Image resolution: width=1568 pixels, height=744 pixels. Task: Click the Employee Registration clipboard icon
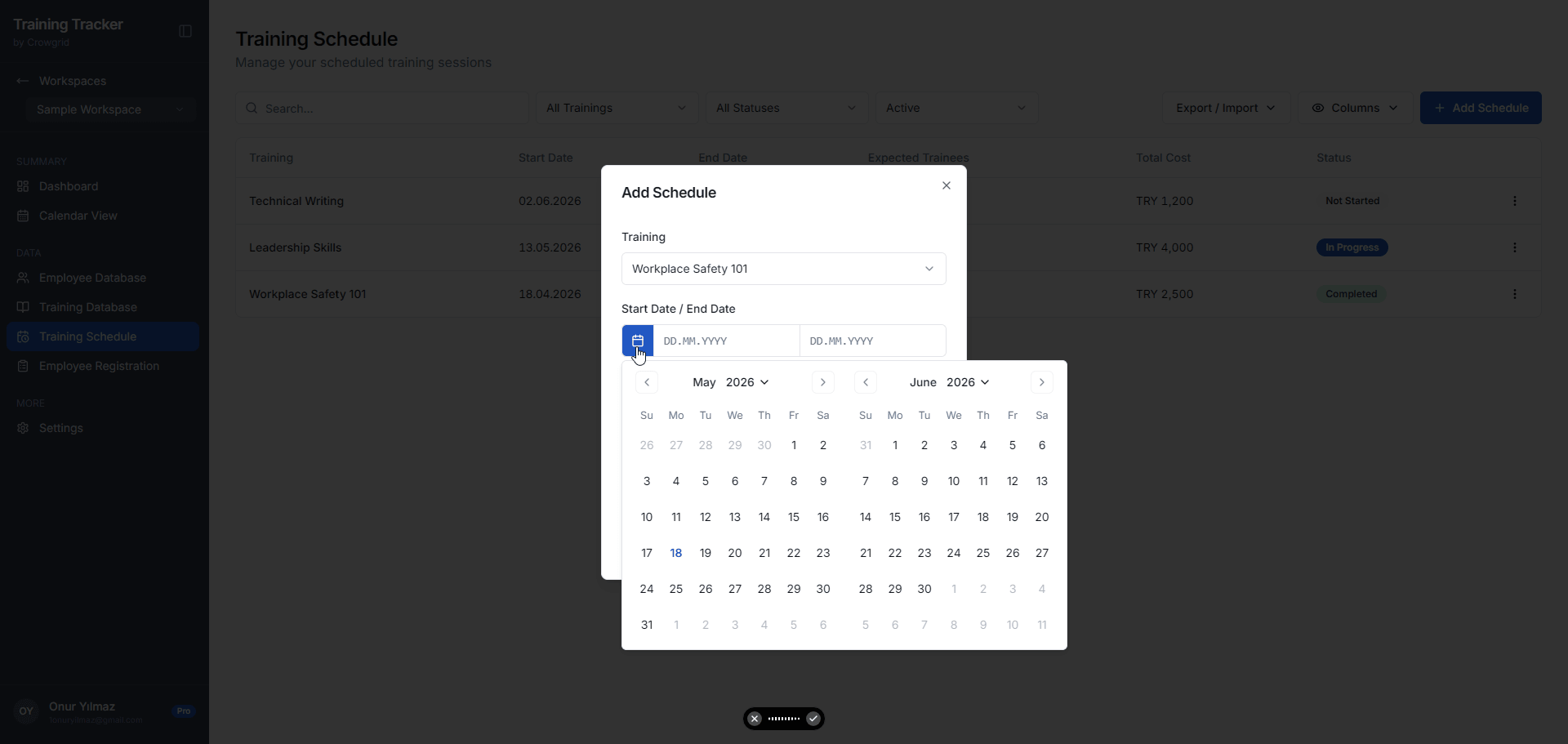click(23, 366)
